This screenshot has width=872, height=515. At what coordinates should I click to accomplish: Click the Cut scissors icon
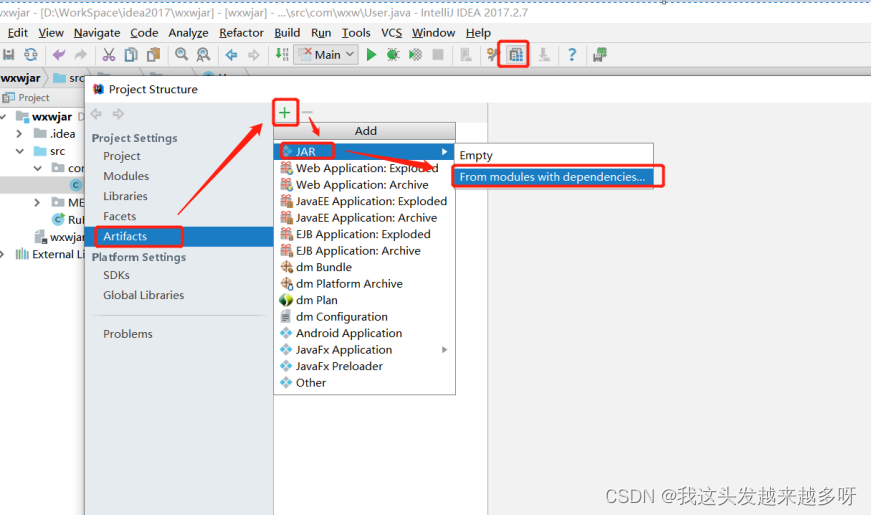click(108, 55)
